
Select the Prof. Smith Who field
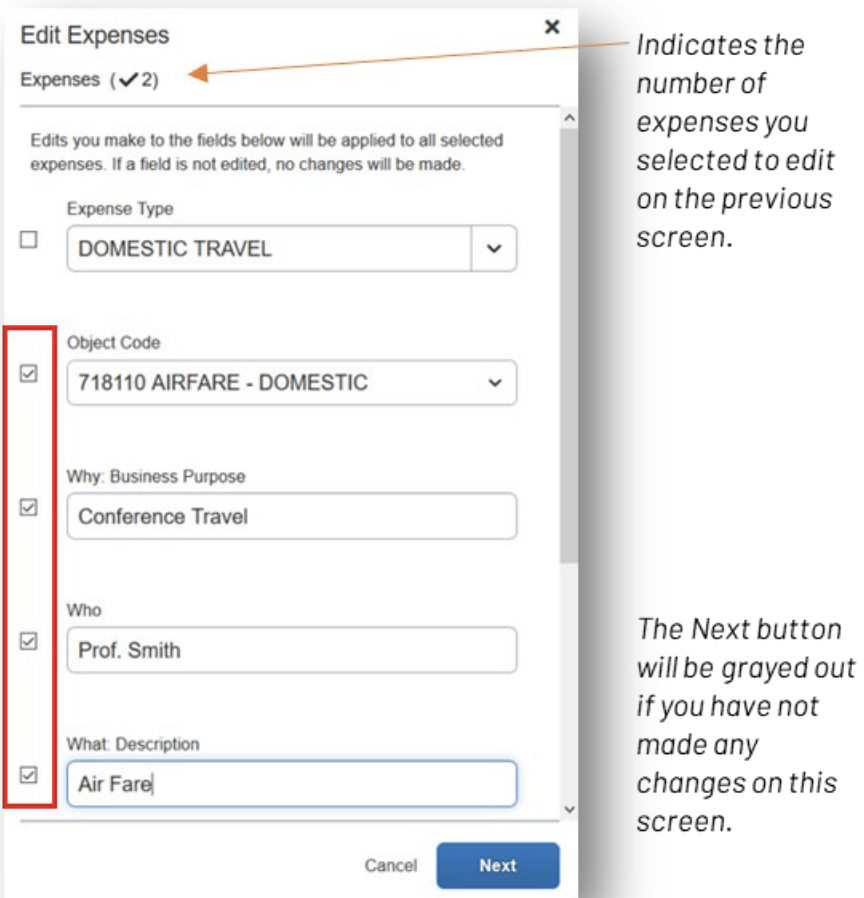pos(290,650)
